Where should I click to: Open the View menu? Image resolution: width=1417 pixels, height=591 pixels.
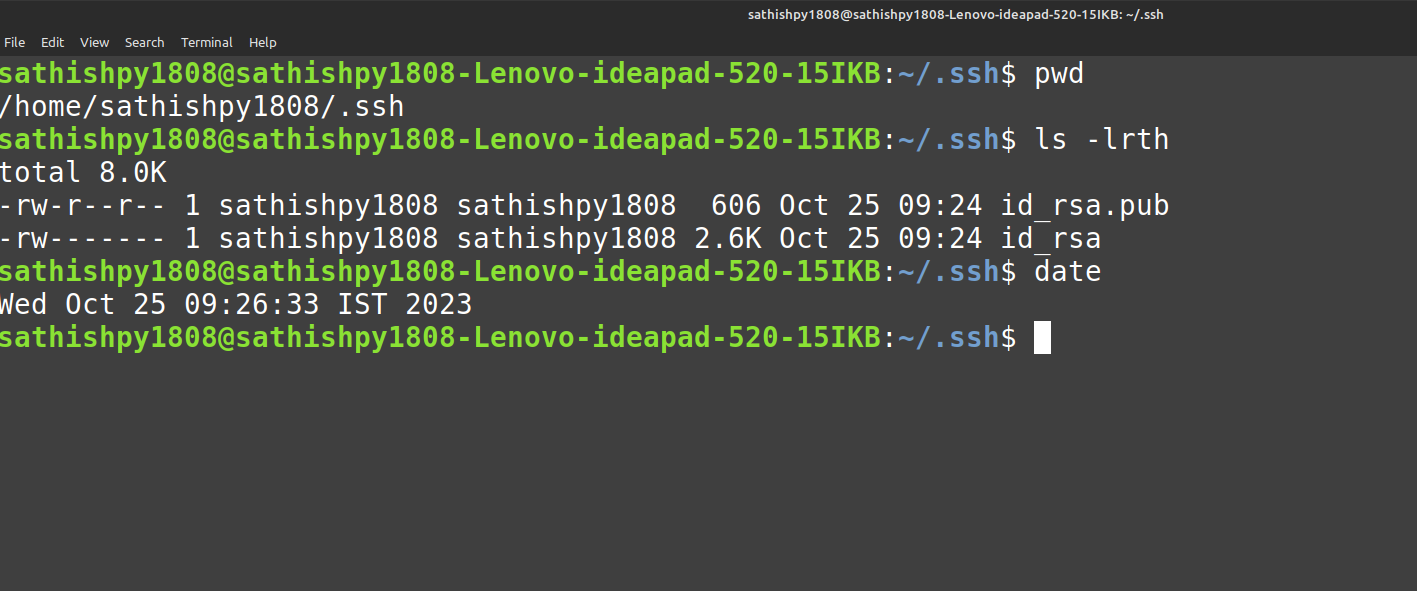point(95,43)
